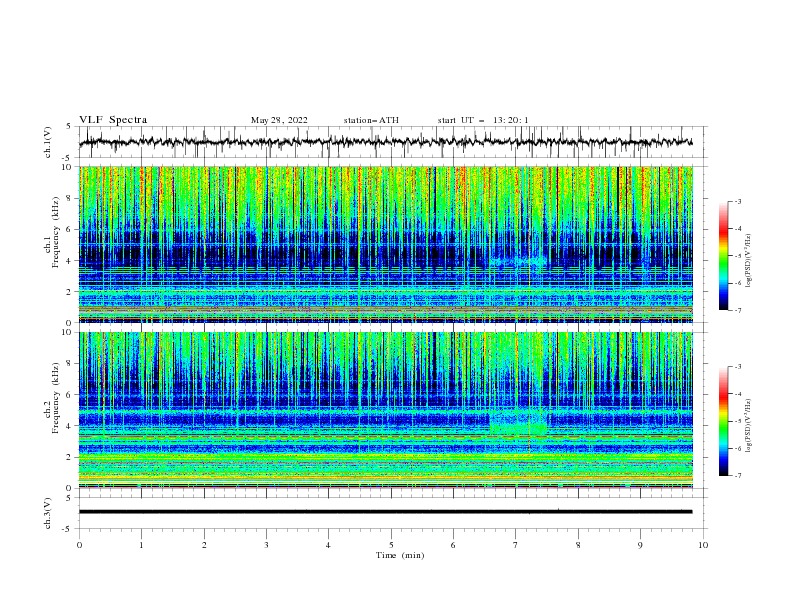The height and width of the screenshot is (612, 792).
Task: Click the lower ch.2 PSD color bar
Action: (x=724, y=421)
